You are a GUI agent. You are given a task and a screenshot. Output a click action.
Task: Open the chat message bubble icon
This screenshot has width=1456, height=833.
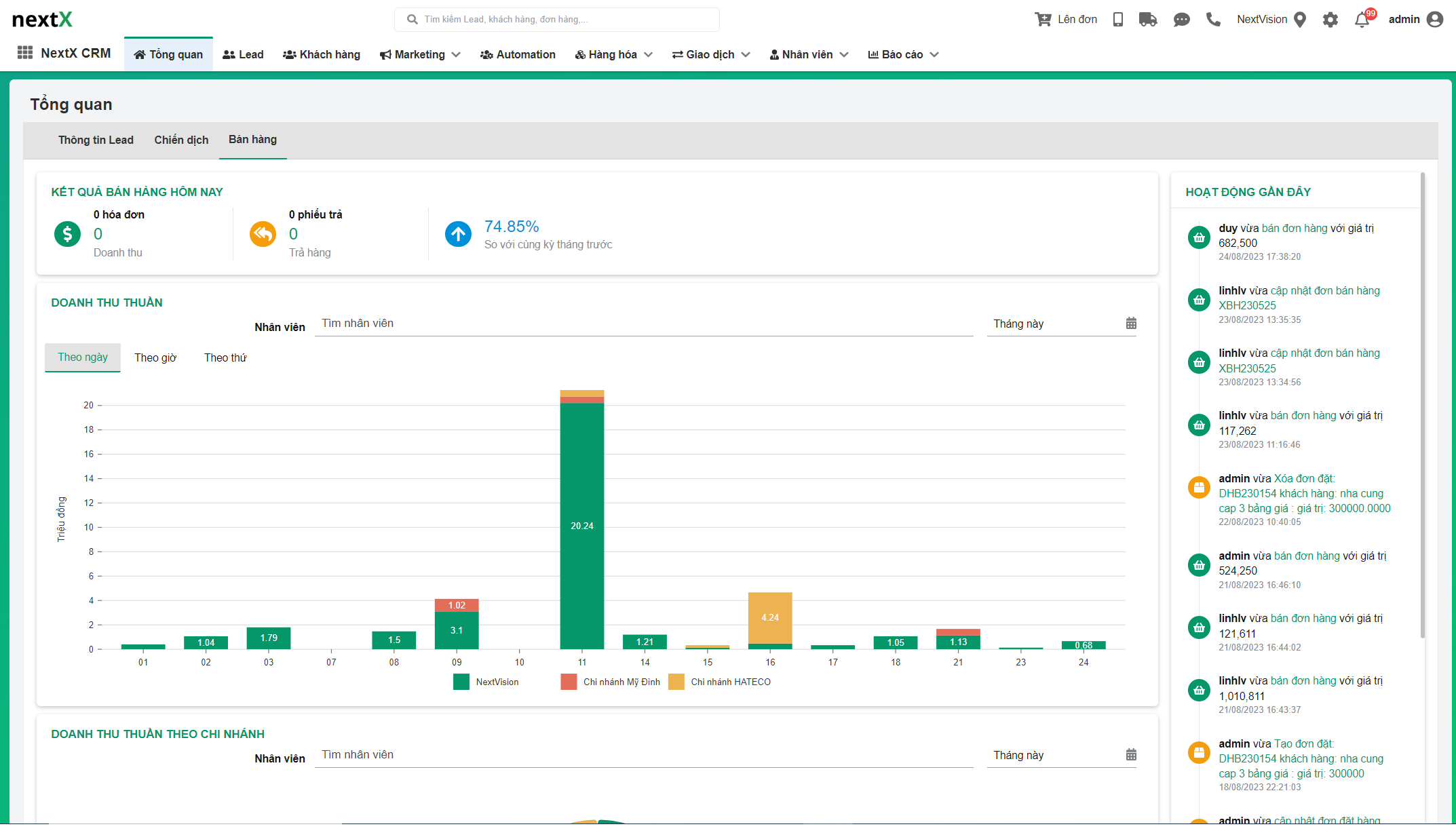(x=1182, y=20)
